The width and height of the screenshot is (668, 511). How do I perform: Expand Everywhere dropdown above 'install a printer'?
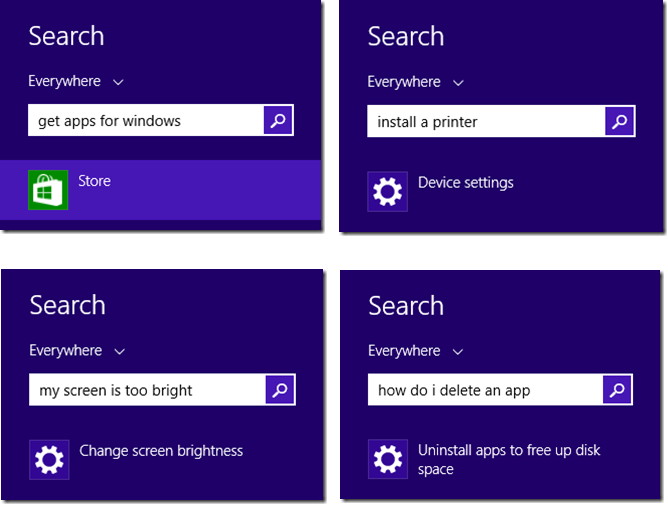pyautogui.click(x=416, y=82)
